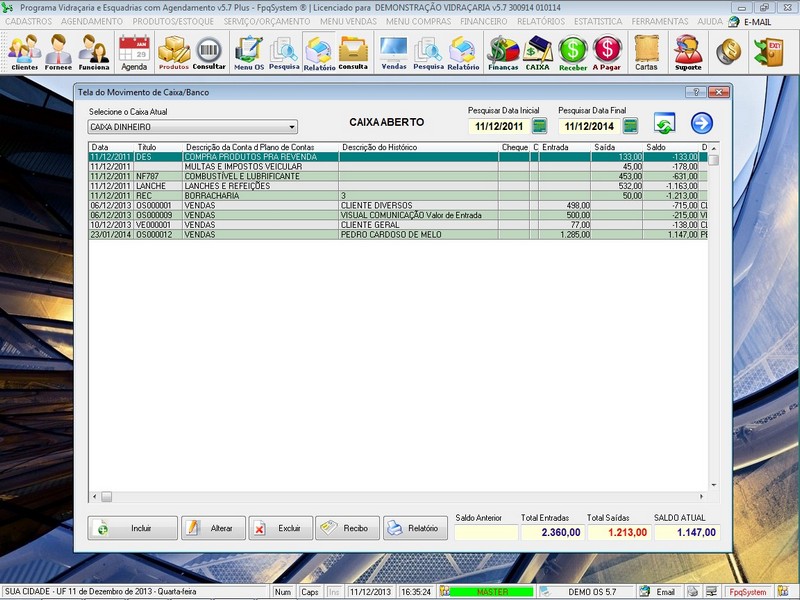The width and height of the screenshot is (800, 600).
Task: Expand the Caixa Atual dropdown
Action: (x=292, y=128)
